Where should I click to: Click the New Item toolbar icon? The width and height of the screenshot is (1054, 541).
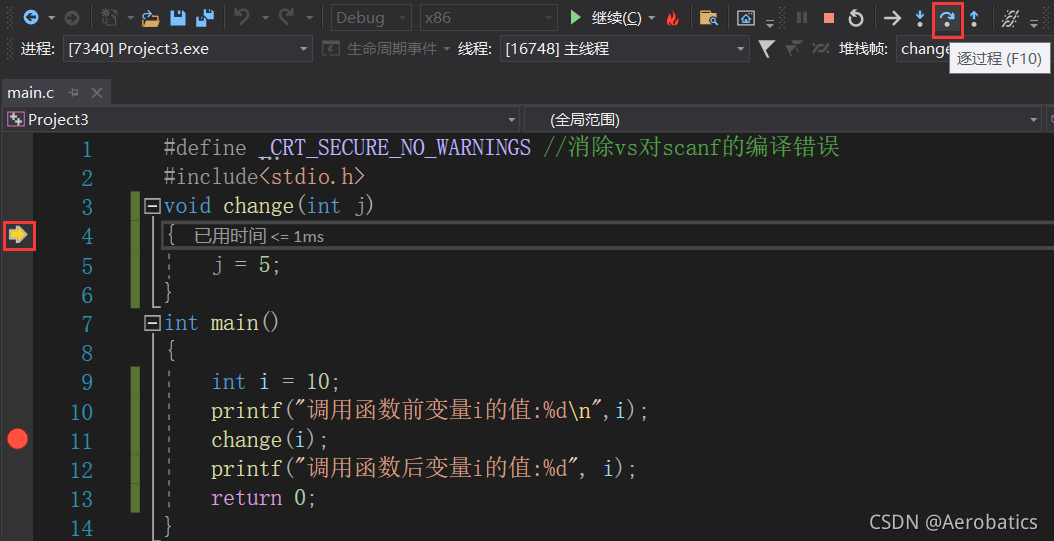pos(111,17)
